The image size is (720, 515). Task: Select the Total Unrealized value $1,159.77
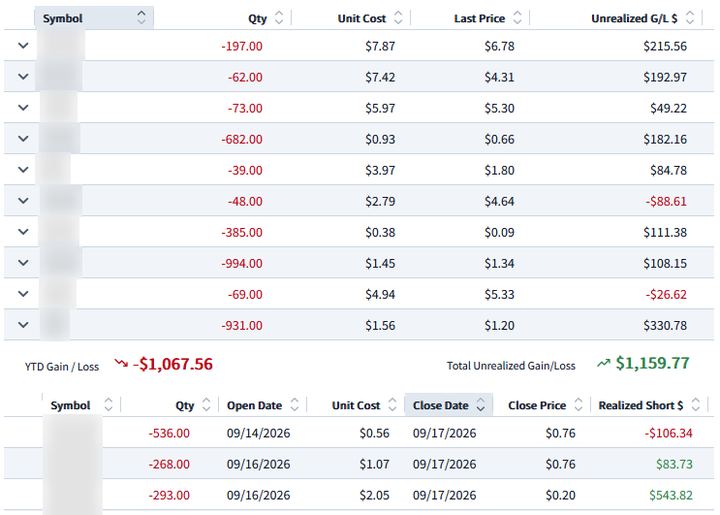[x=652, y=363]
